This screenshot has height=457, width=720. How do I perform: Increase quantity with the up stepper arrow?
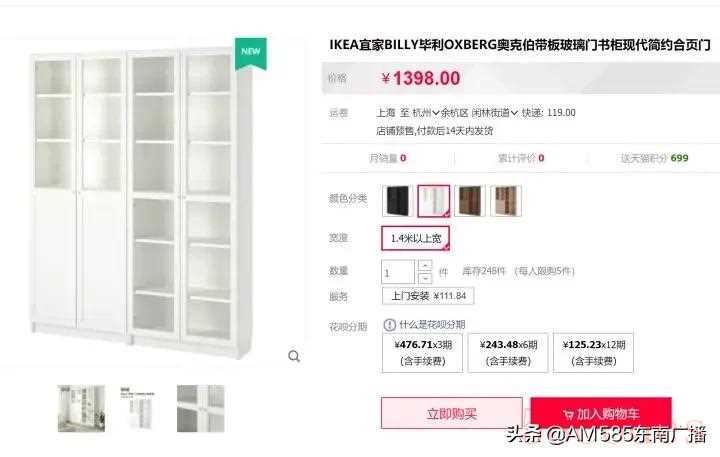(x=425, y=265)
